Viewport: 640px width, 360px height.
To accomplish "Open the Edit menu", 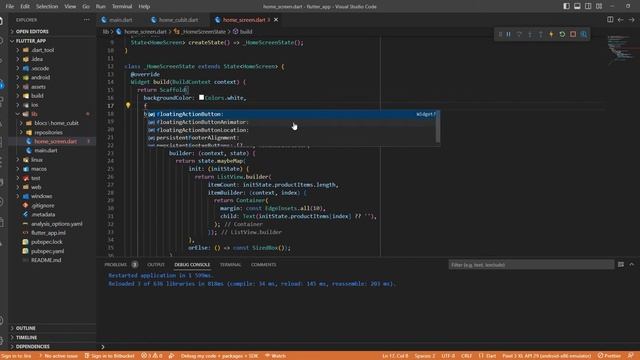I will 25,6.
